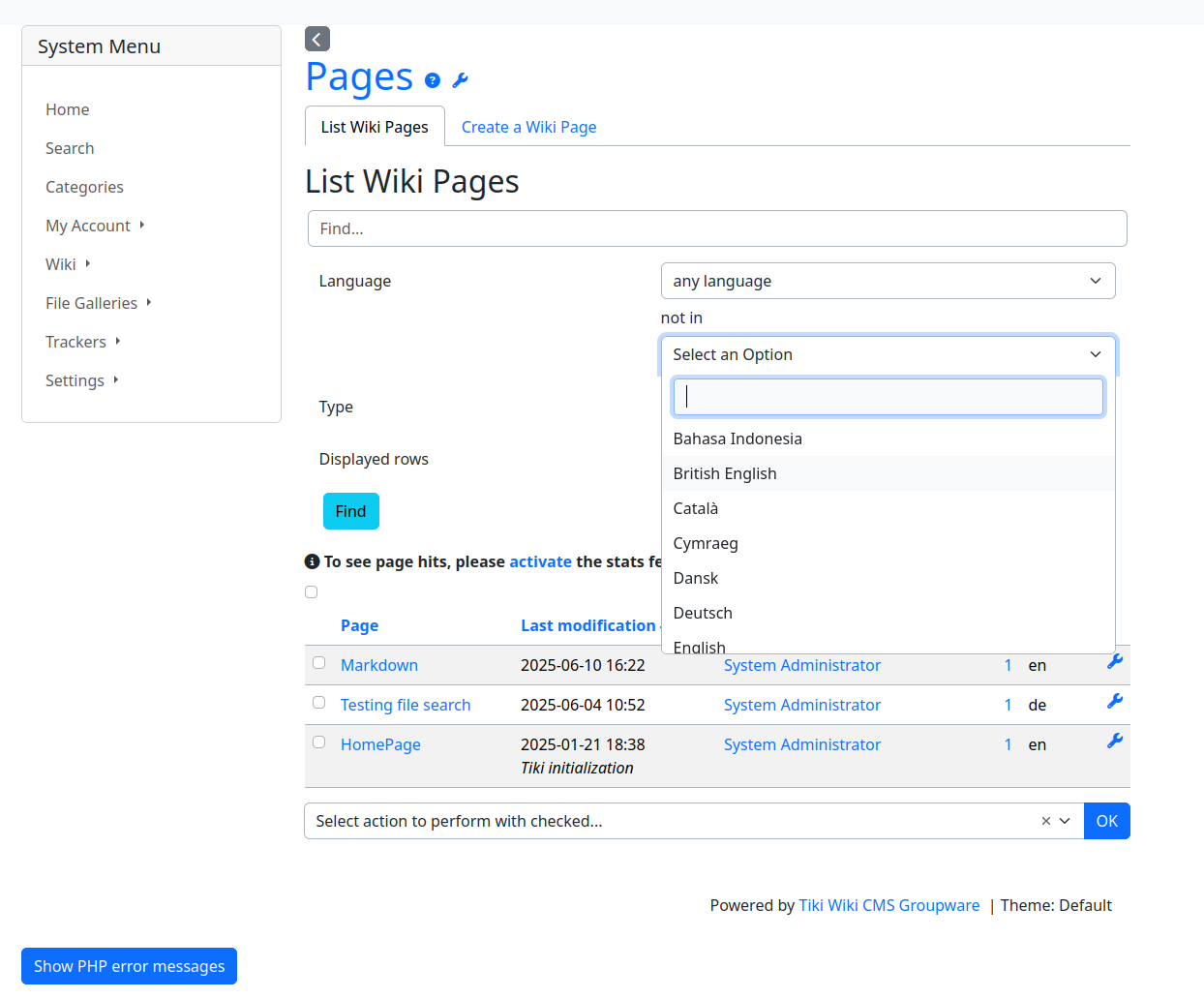The image size is (1204, 999).
Task: Open the 'any language' dropdown
Action: 888,281
